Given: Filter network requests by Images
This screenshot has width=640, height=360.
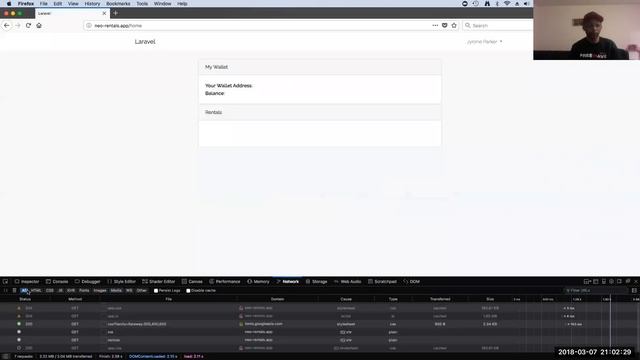Looking at the screenshot, I should (100, 291).
